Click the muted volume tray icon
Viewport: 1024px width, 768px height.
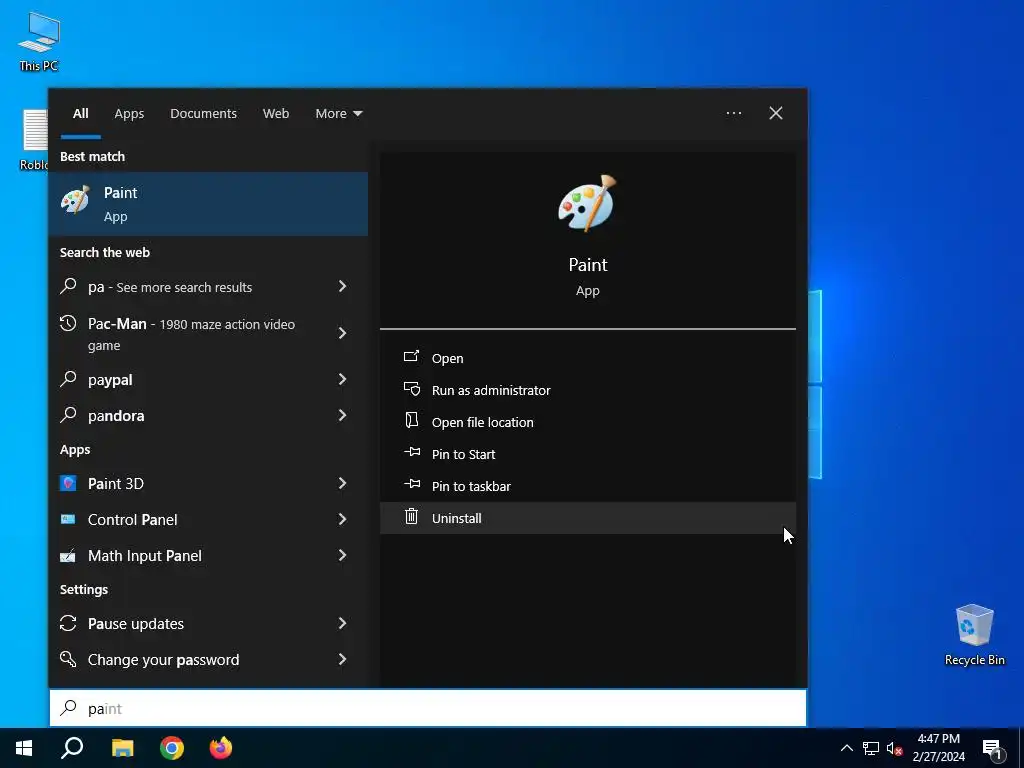click(x=895, y=748)
